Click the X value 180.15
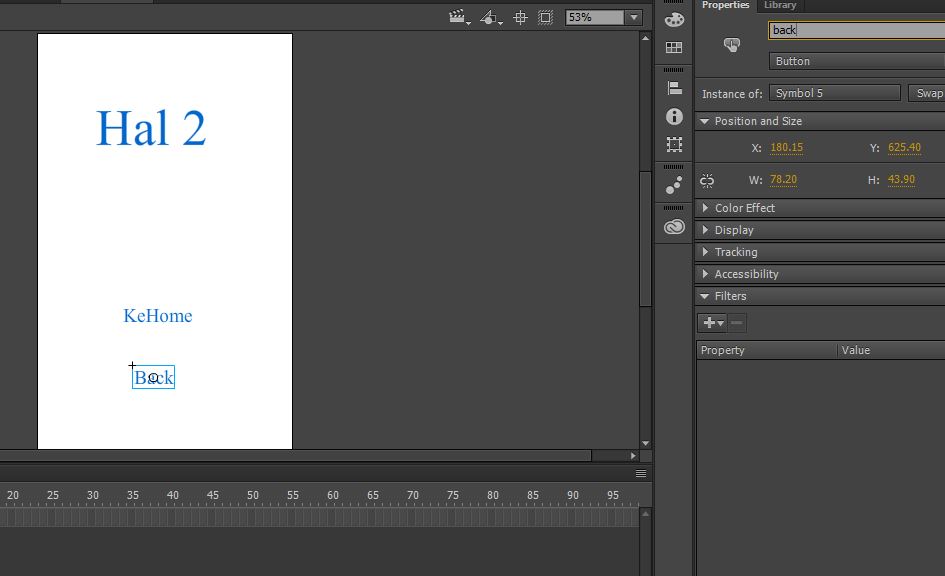The width and height of the screenshot is (945, 576). 786,148
